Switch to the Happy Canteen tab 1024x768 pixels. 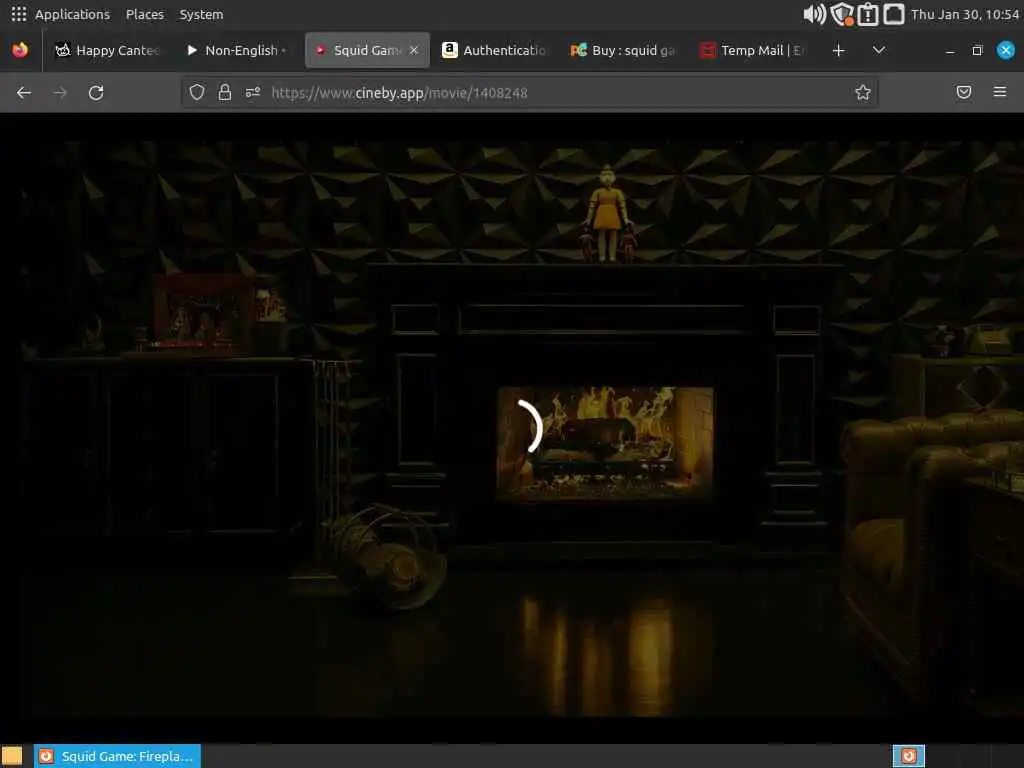[107, 50]
